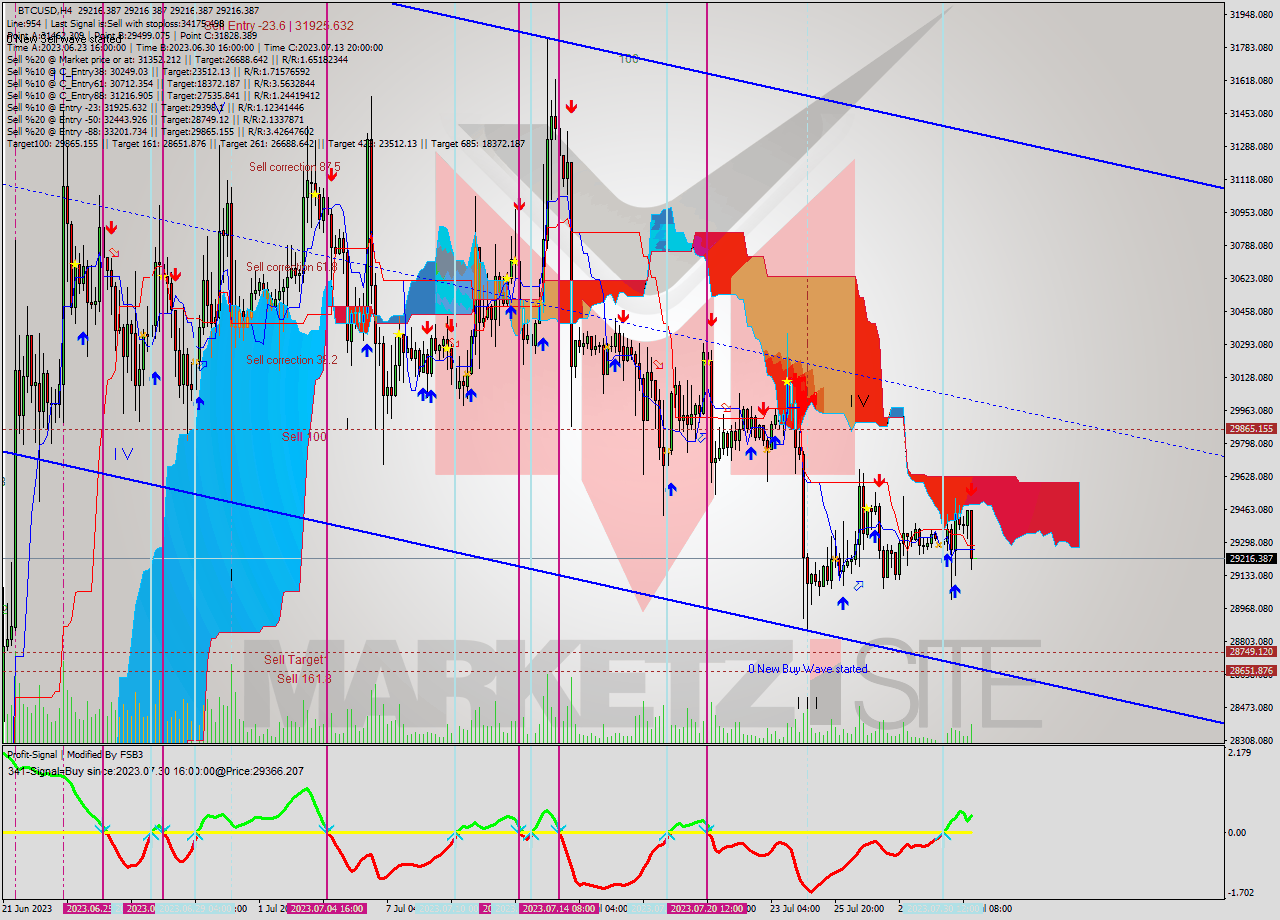Viewport: 1280px width, 920px height.
Task: Click the 31783.080 price axis value
Action: (x=1251, y=47)
